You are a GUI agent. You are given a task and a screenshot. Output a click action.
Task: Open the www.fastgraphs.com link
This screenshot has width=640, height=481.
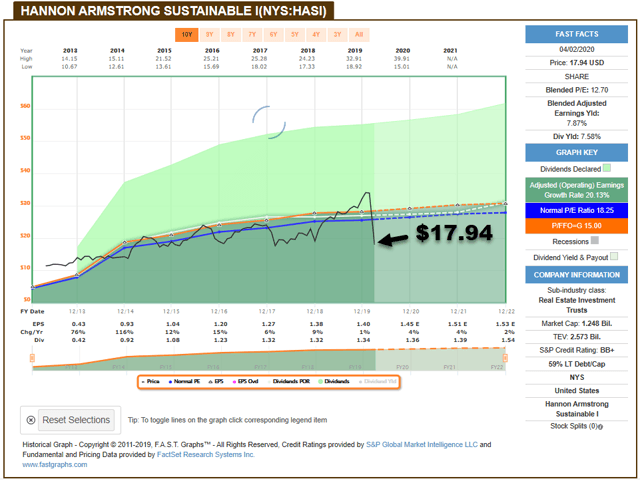coord(55,465)
